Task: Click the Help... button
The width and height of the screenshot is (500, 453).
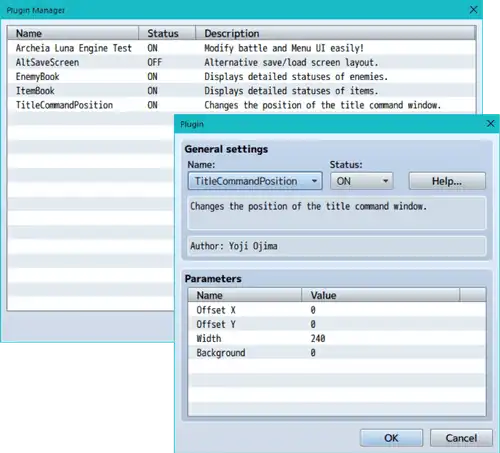Action: pos(447,181)
